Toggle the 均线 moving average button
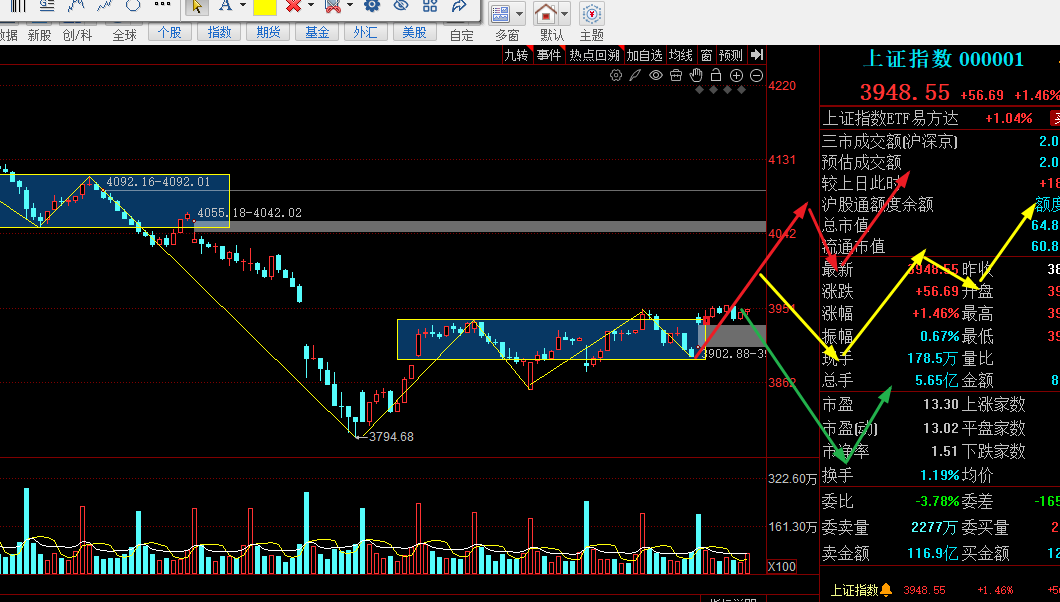 coord(681,55)
